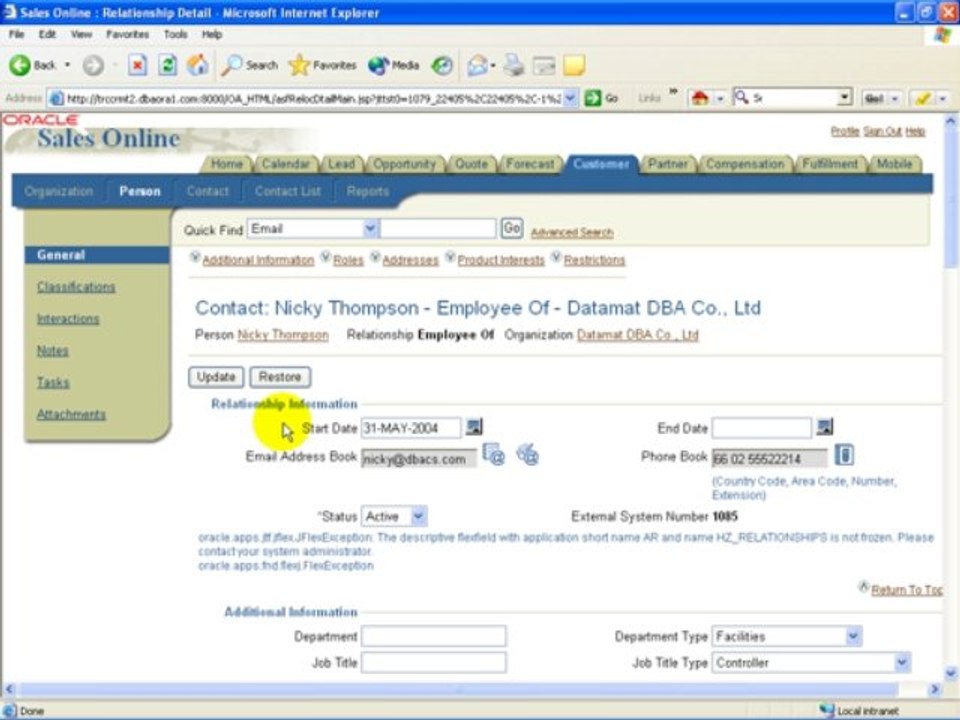Click the Update button
Screen dimensions: 960x720
[216, 377]
